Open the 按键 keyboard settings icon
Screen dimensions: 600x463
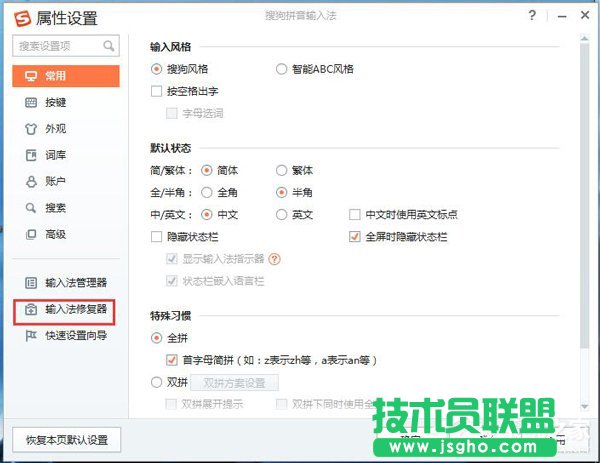[30, 102]
